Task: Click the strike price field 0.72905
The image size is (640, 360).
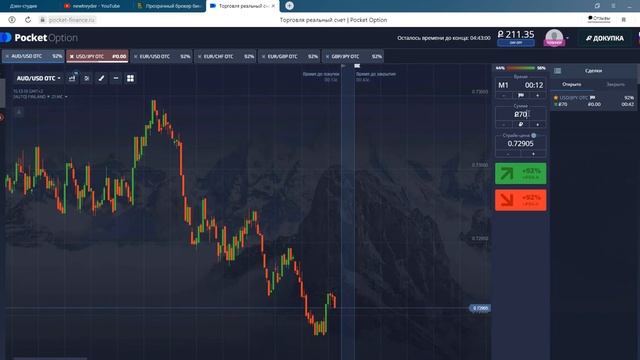Action: pyautogui.click(x=520, y=144)
